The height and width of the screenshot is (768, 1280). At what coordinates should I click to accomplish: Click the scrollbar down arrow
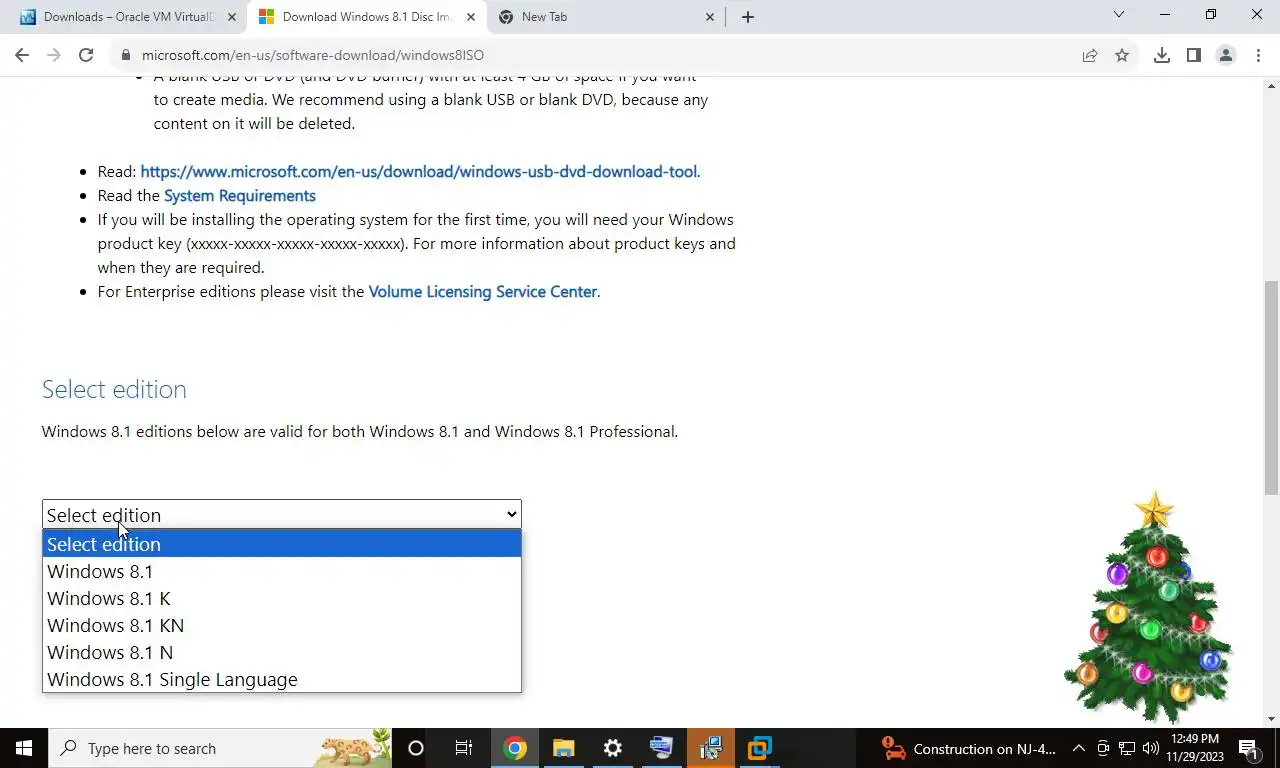[1271, 719]
